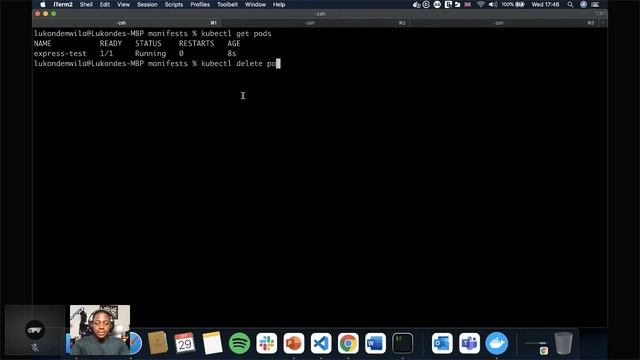Launch Microsoft Teams from the Dock
The width and height of the screenshot is (640, 360).
(469, 343)
